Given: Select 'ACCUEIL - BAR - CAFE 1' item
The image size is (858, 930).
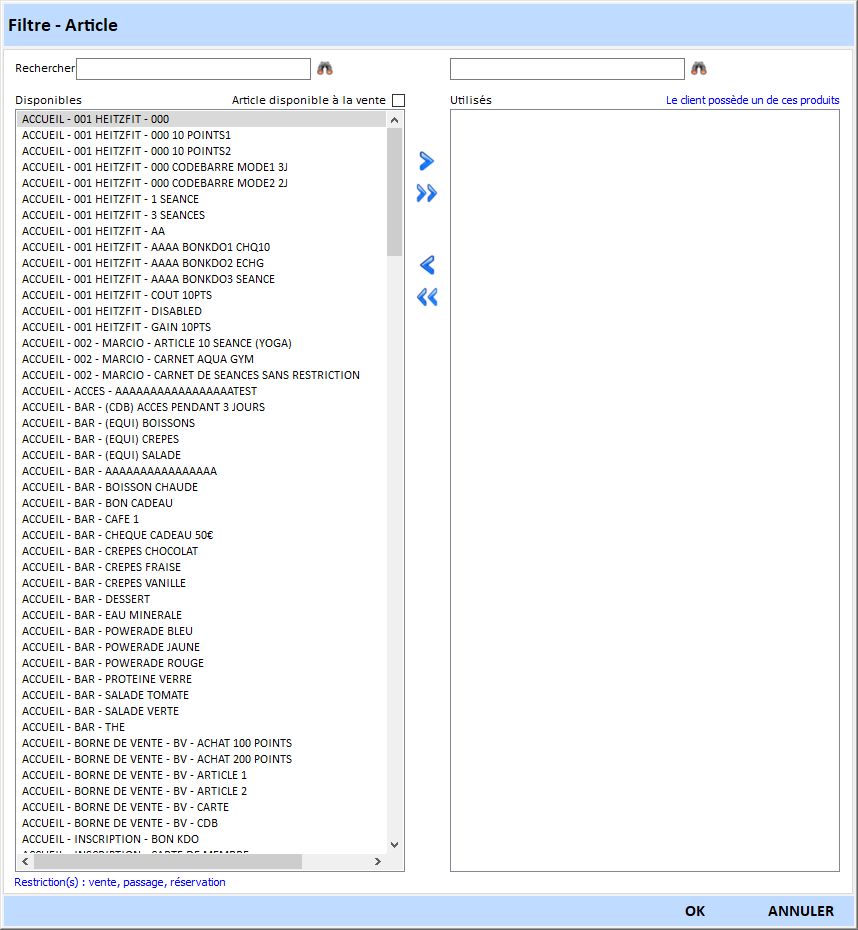Looking at the screenshot, I should click(81, 519).
